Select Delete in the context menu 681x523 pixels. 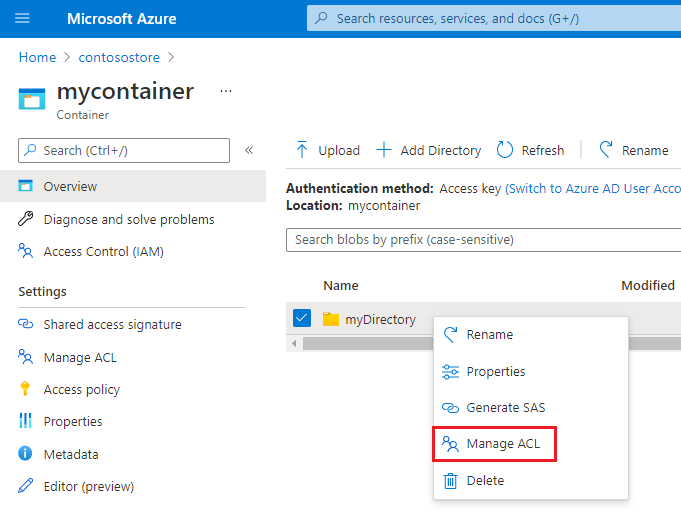click(485, 481)
